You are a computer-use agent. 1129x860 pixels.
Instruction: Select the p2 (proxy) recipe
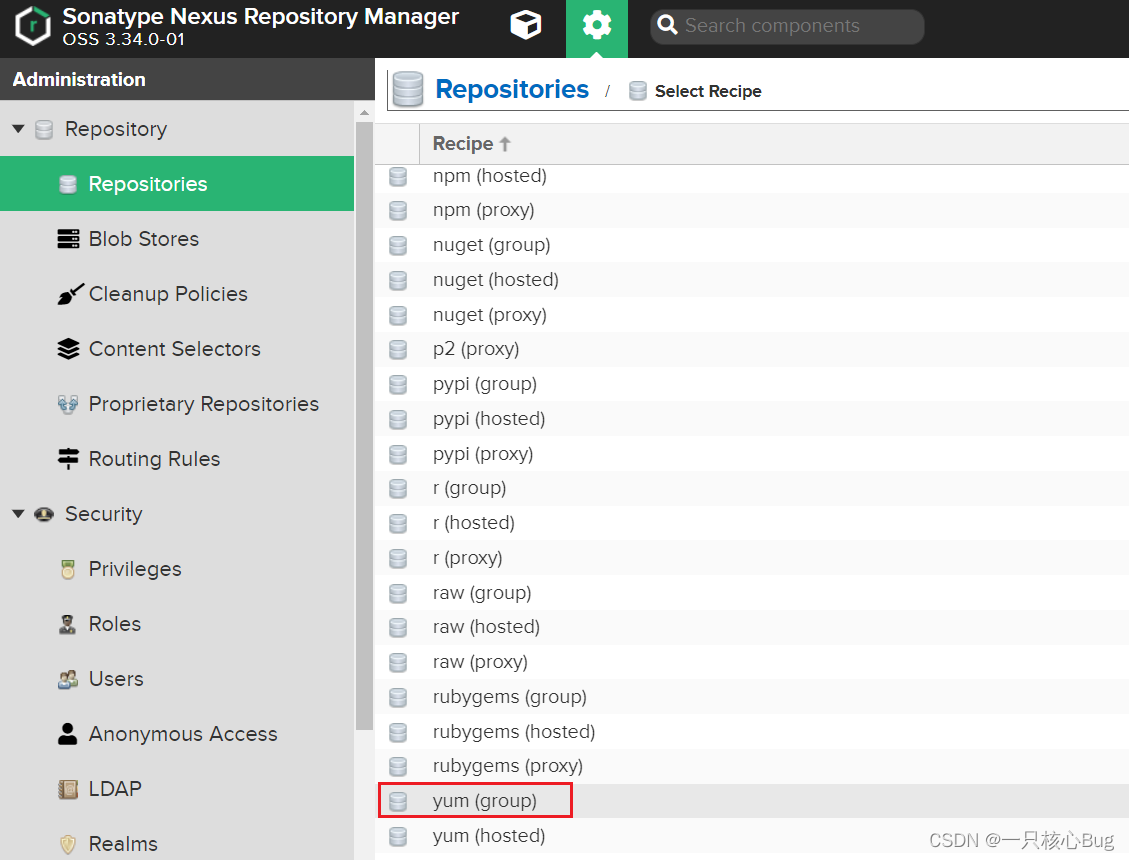[752, 349]
